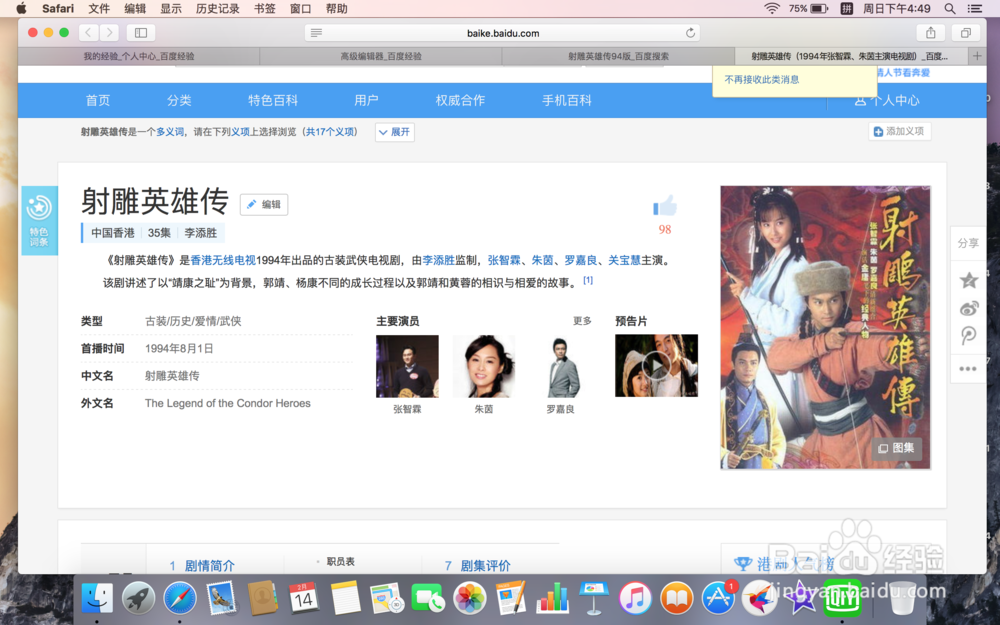Open Calendar in the Dock

pyautogui.click(x=304, y=598)
